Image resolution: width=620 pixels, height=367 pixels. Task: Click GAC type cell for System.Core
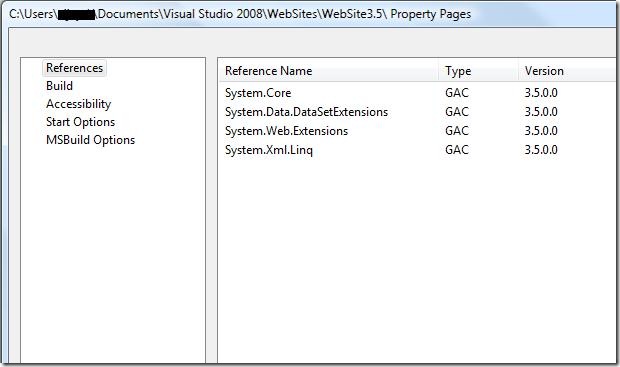[457, 93]
